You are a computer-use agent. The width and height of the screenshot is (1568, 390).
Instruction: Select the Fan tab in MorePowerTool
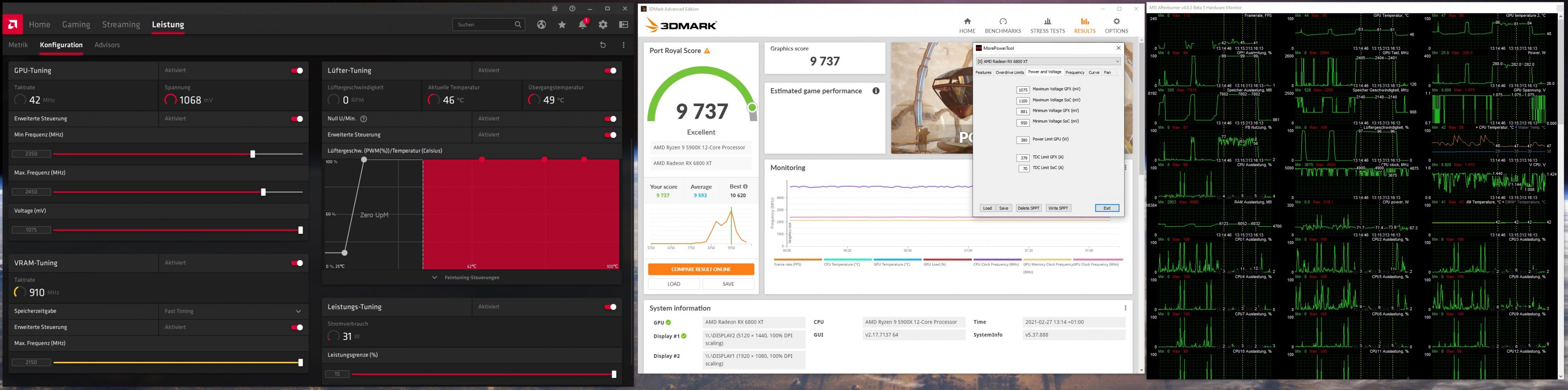tap(1107, 72)
